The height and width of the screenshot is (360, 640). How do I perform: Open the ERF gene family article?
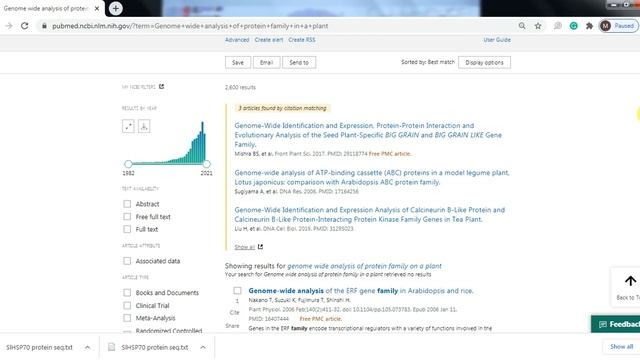click(x=361, y=291)
